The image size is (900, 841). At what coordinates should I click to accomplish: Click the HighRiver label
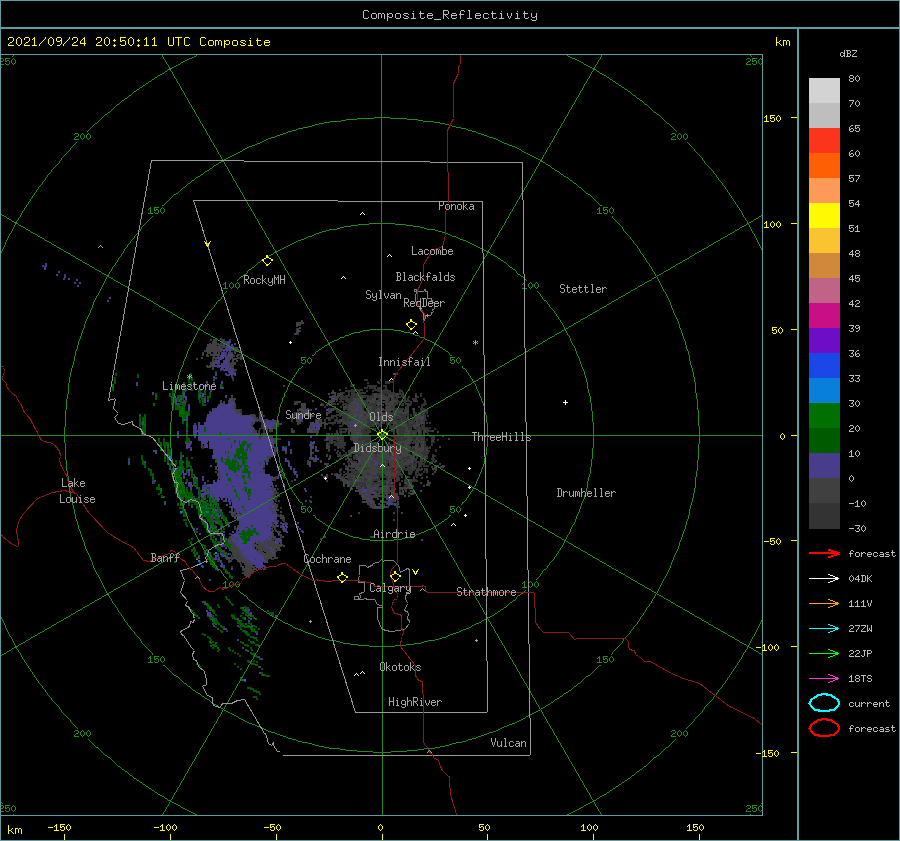pos(415,702)
